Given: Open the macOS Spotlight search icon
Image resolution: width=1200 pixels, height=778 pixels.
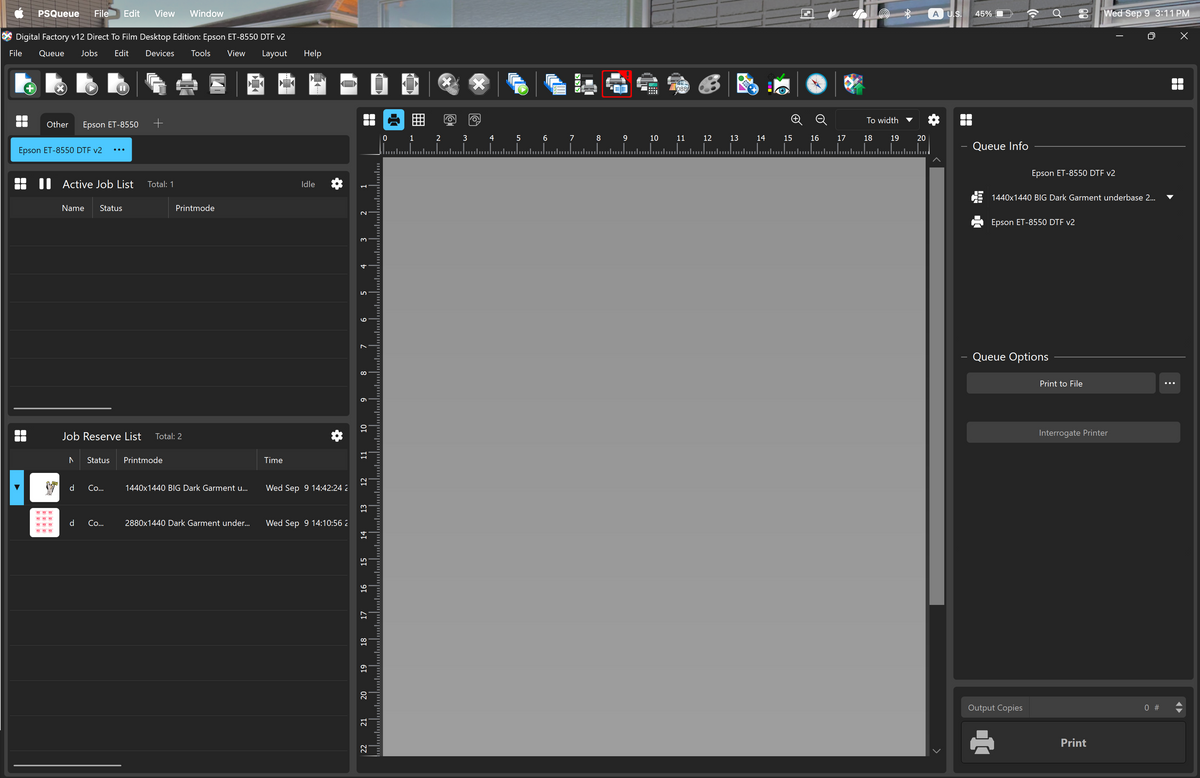Looking at the screenshot, I should tap(1057, 14).
